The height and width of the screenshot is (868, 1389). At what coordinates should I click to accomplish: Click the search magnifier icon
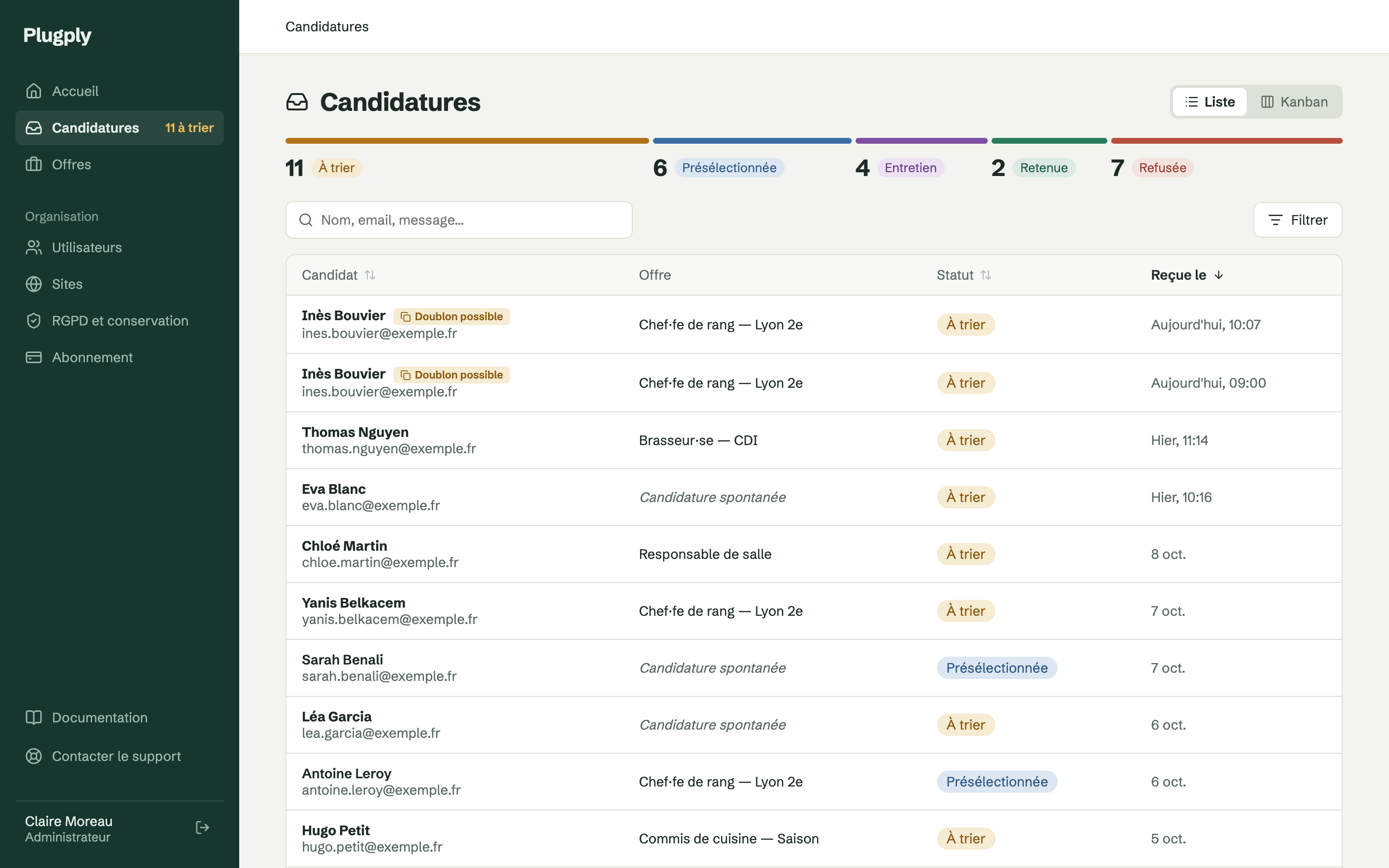pos(306,220)
